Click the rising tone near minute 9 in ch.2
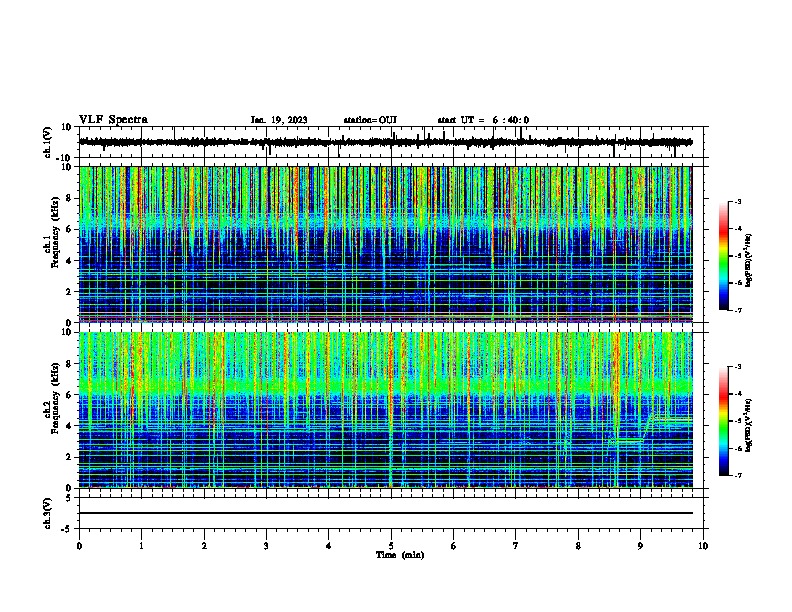 coord(647,427)
